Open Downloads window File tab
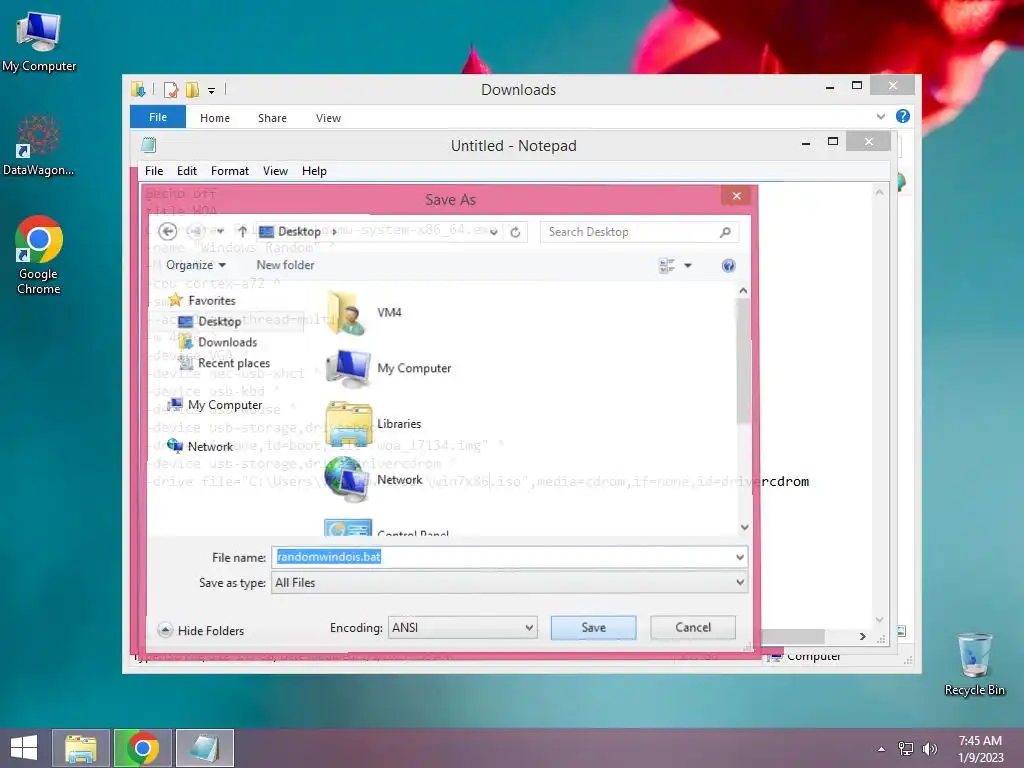The height and width of the screenshot is (768, 1024). coord(158,117)
